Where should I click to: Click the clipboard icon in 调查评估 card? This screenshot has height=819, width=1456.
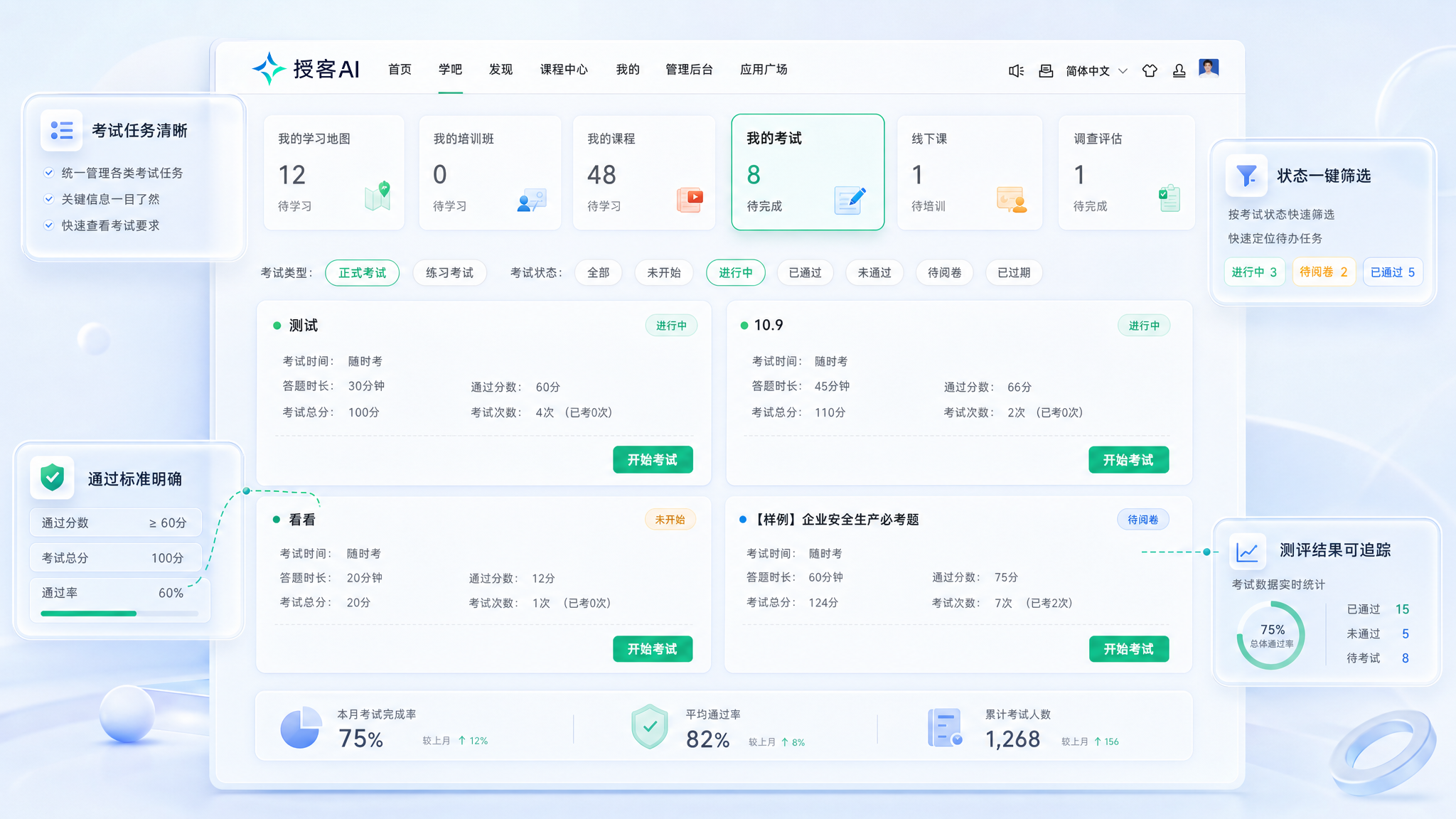pos(1169,198)
